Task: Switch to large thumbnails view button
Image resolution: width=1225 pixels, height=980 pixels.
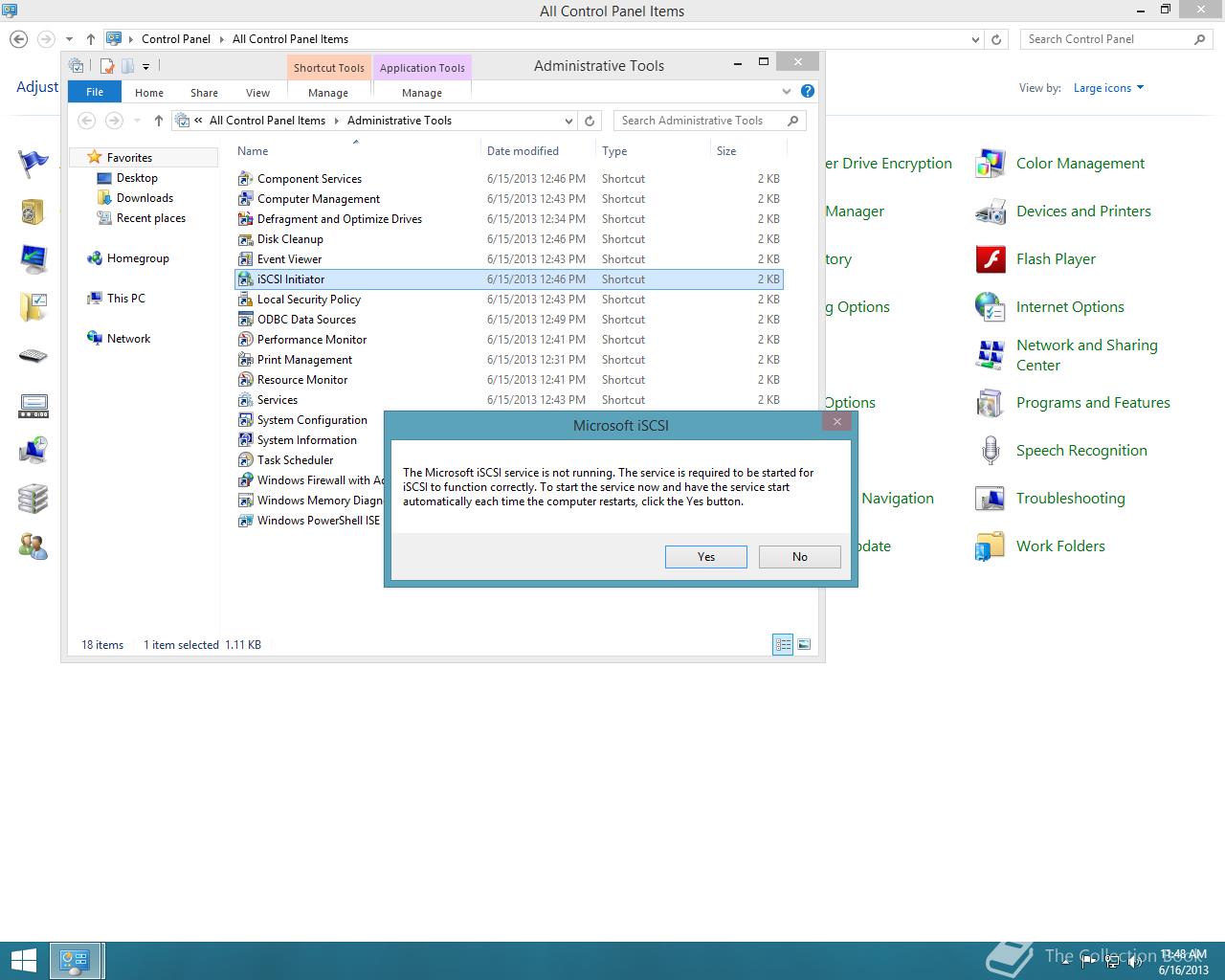Action: [x=804, y=645]
